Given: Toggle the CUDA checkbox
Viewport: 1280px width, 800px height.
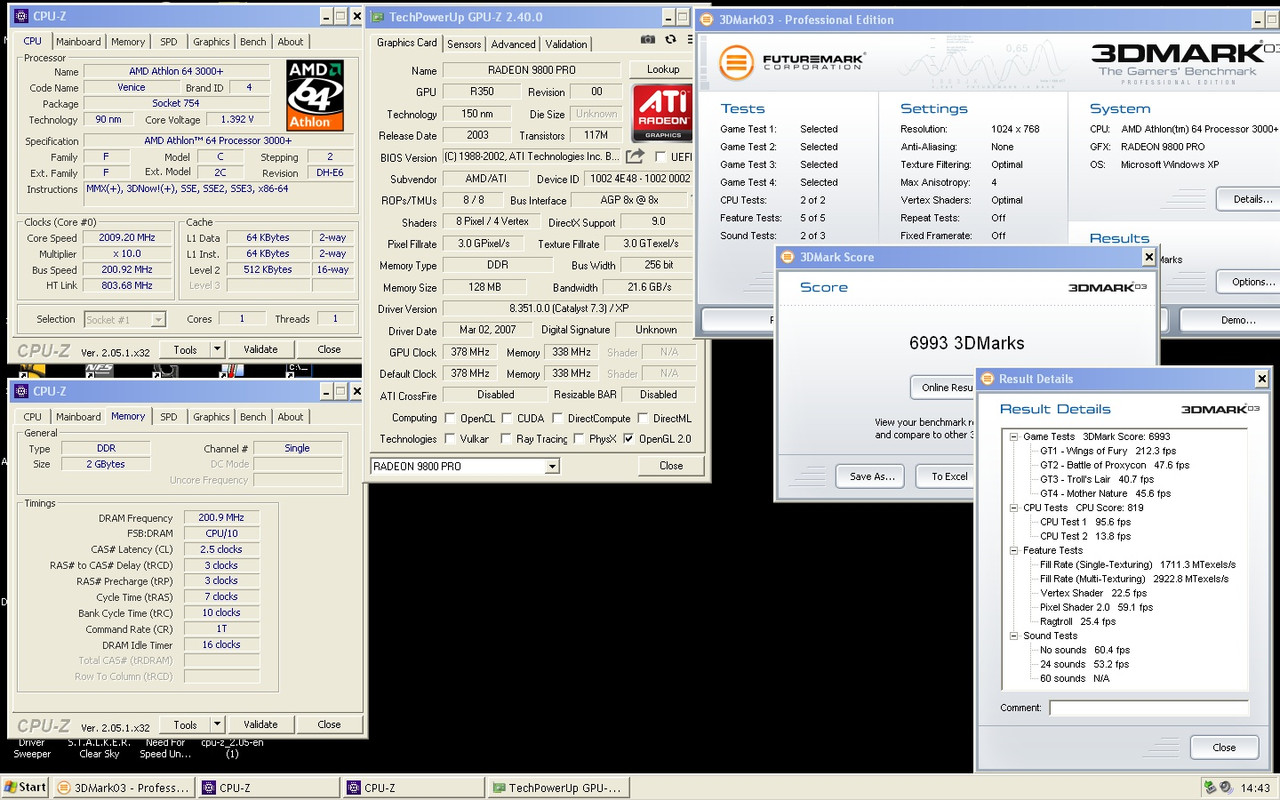Looking at the screenshot, I should tap(508, 418).
